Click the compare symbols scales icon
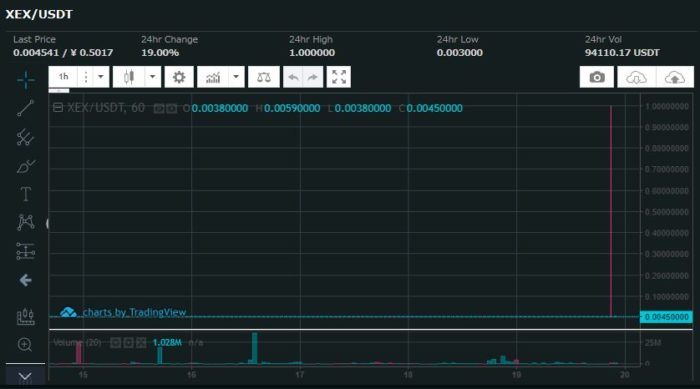Viewport: 700px width, 389px height. pyautogui.click(x=264, y=77)
